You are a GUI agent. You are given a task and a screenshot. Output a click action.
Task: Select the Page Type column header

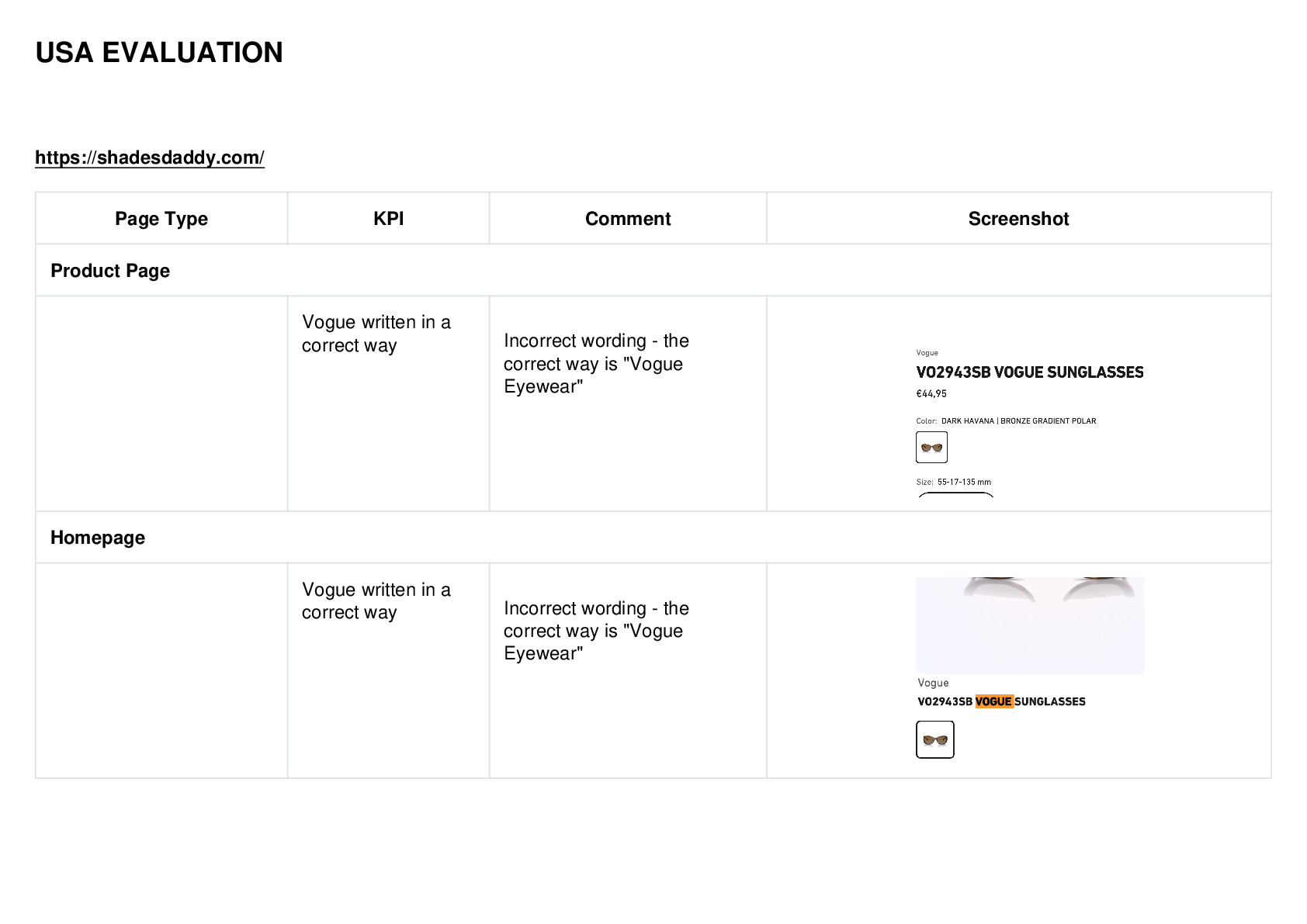tap(161, 219)
